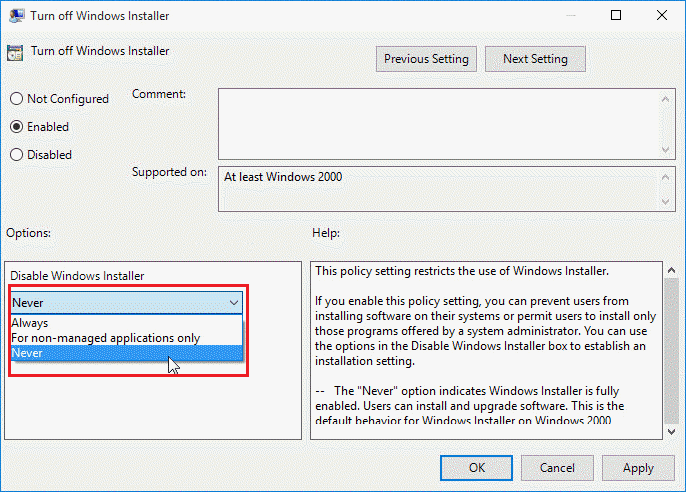Maximize the Turn off Windows Installer window
Image resolution: width=686 pixels, height=492 pixels.
click(616, 15)
